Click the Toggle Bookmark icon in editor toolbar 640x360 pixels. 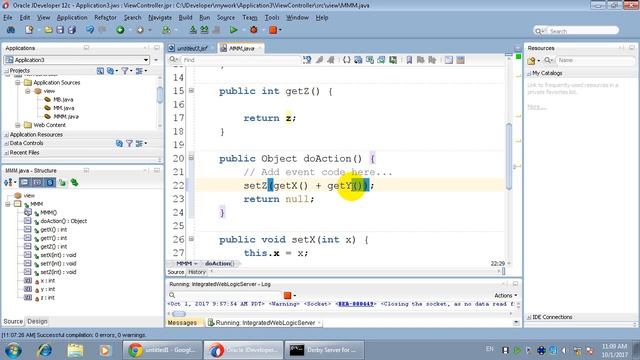click(409, 60)
